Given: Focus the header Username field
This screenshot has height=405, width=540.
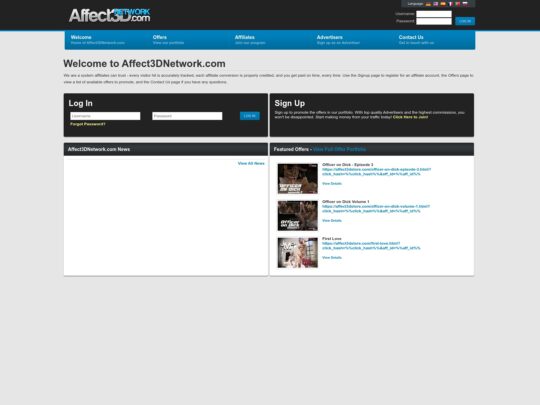Looking at the screenshot, I should (x=434, y=14).
